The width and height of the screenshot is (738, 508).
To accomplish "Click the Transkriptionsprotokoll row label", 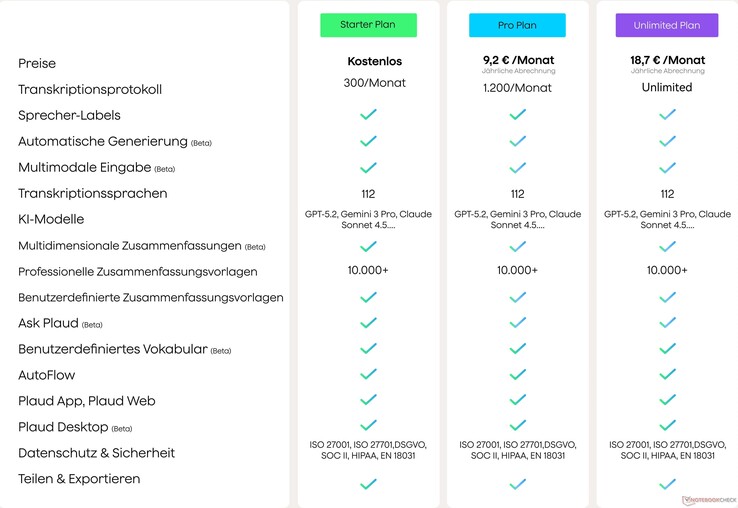I will tap(90, 90).
